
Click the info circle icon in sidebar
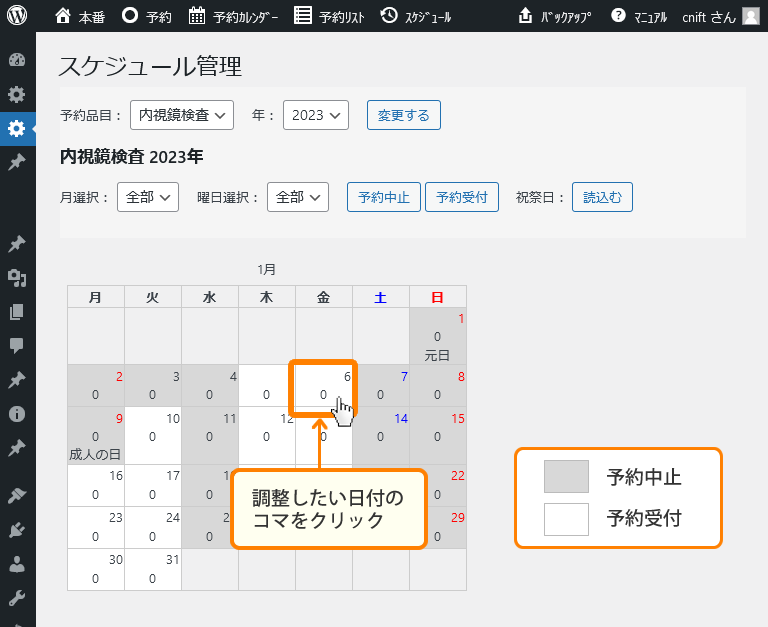pos(17,414)
